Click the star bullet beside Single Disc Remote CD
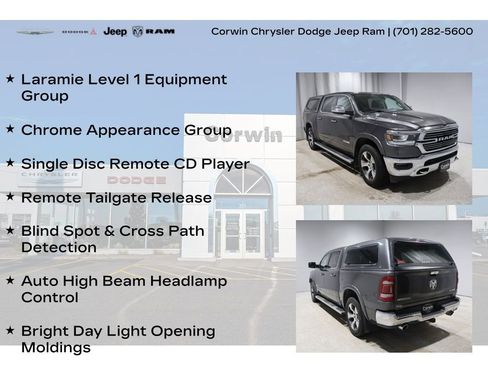This screenshot has height=366, width=488. [10, 163]
